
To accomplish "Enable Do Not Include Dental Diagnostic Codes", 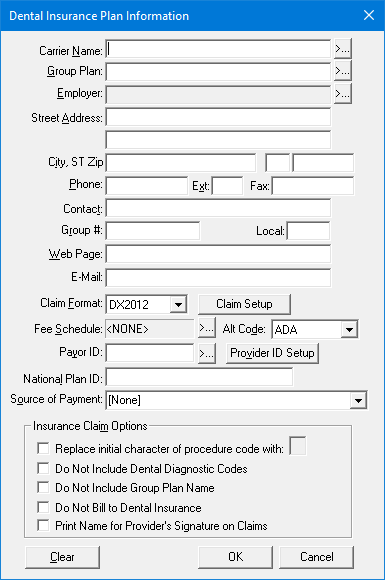I will pos(43,468).
